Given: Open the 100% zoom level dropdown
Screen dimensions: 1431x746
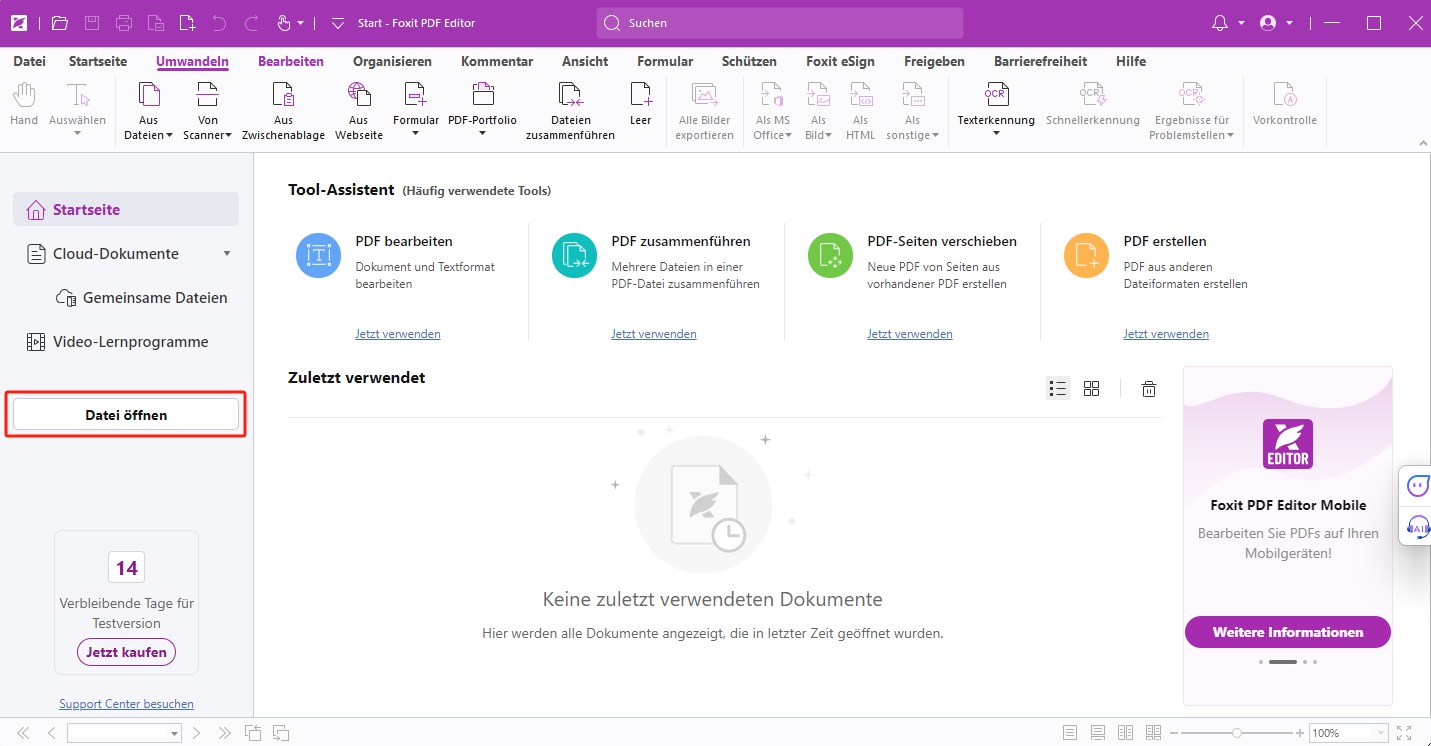Looking at the screenshot, I should 1381,734.
